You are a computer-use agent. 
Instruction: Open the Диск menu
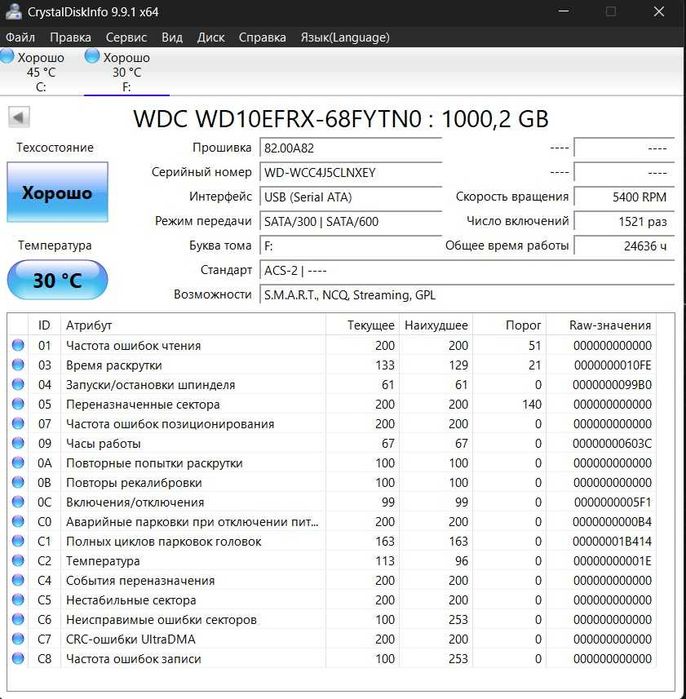pyautogui.click(x=211, y=37)
